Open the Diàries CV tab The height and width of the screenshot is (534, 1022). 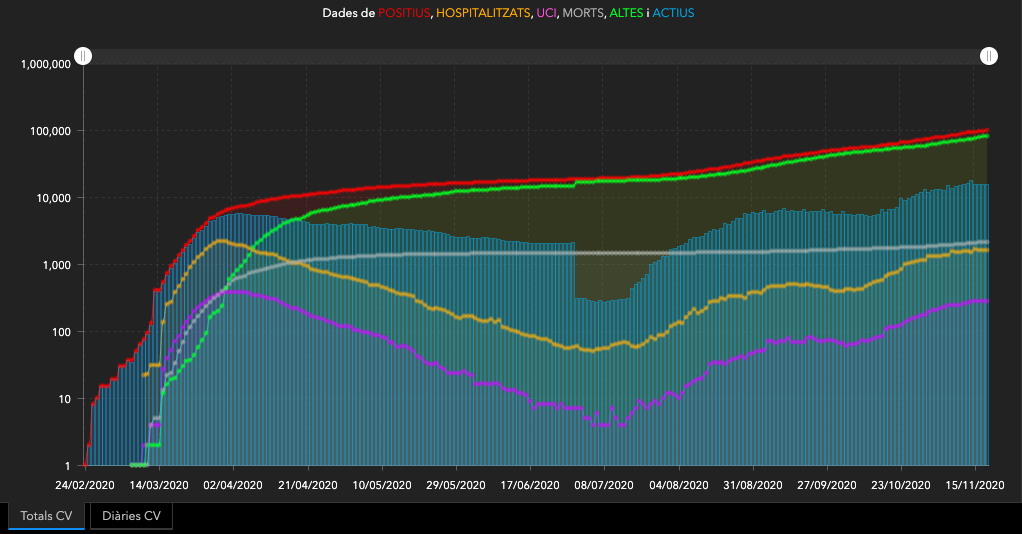tap(131, 516)
